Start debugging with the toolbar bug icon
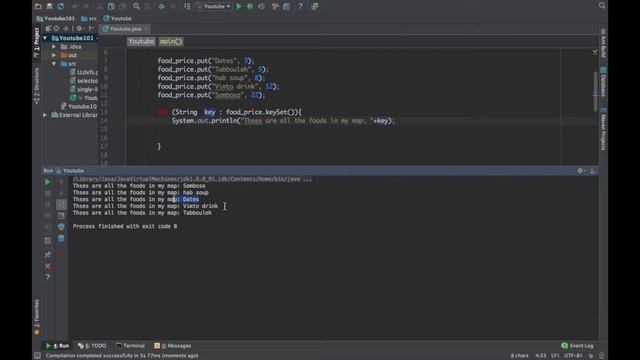Screen dimensions: 640x360 click(250, 6)
